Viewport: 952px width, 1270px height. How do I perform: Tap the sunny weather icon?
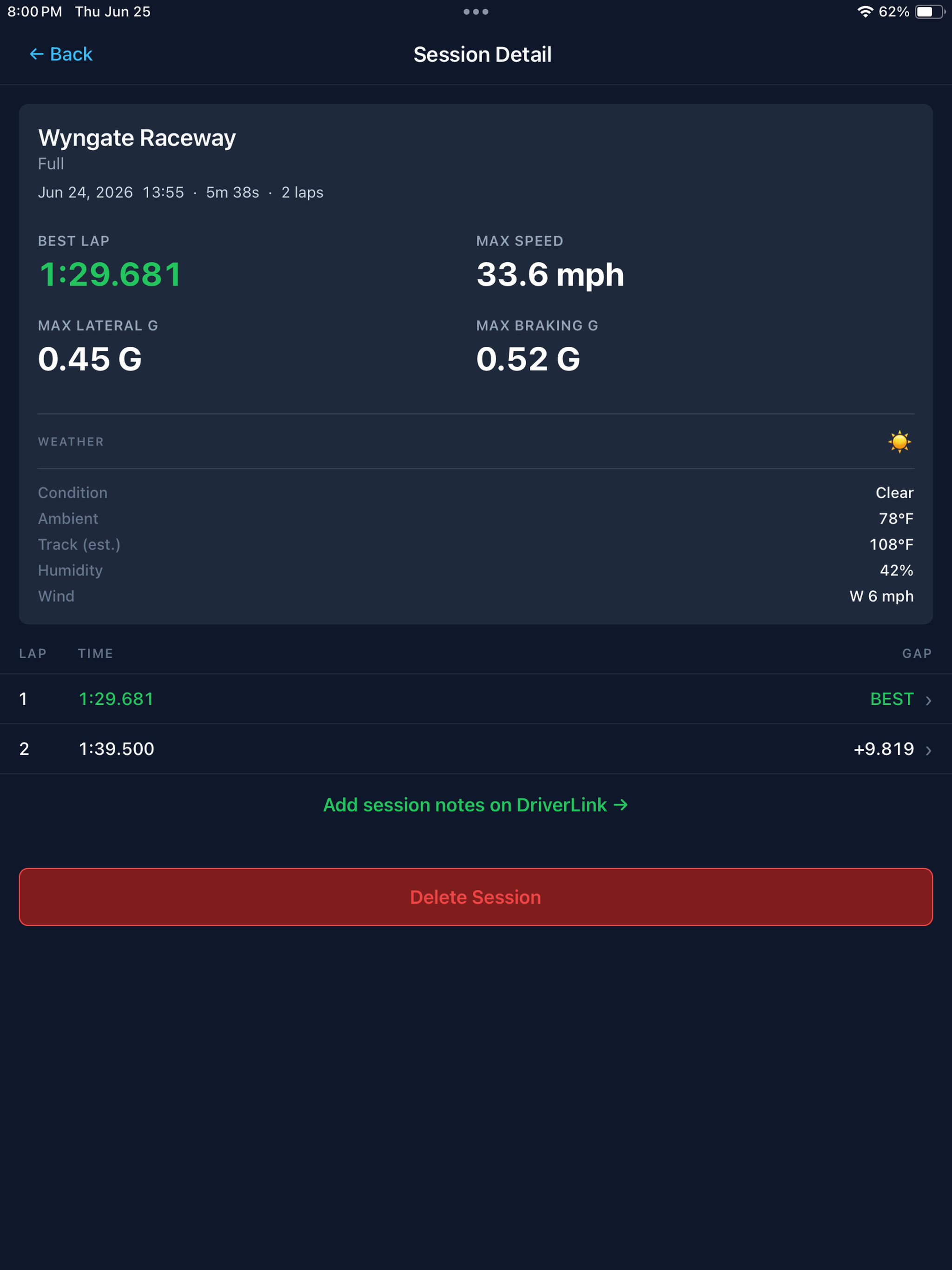point(899,442)
